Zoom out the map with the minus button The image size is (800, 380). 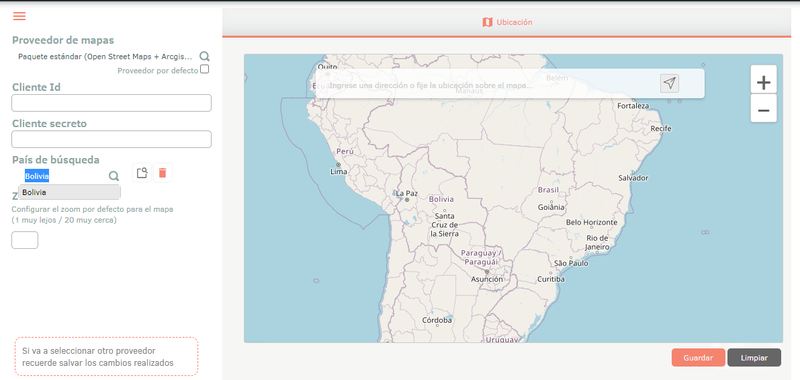pos(763,110)
